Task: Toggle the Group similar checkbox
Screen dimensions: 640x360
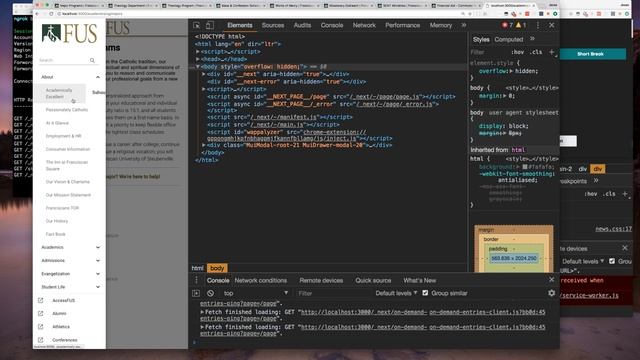Action: [425, 293]
